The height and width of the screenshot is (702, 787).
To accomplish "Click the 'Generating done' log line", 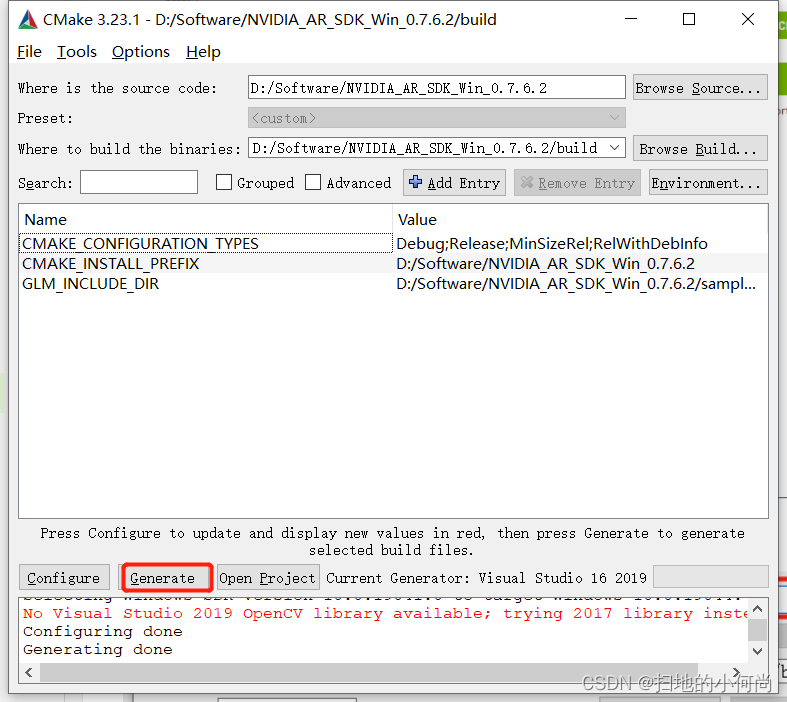I will pos(97,649).
